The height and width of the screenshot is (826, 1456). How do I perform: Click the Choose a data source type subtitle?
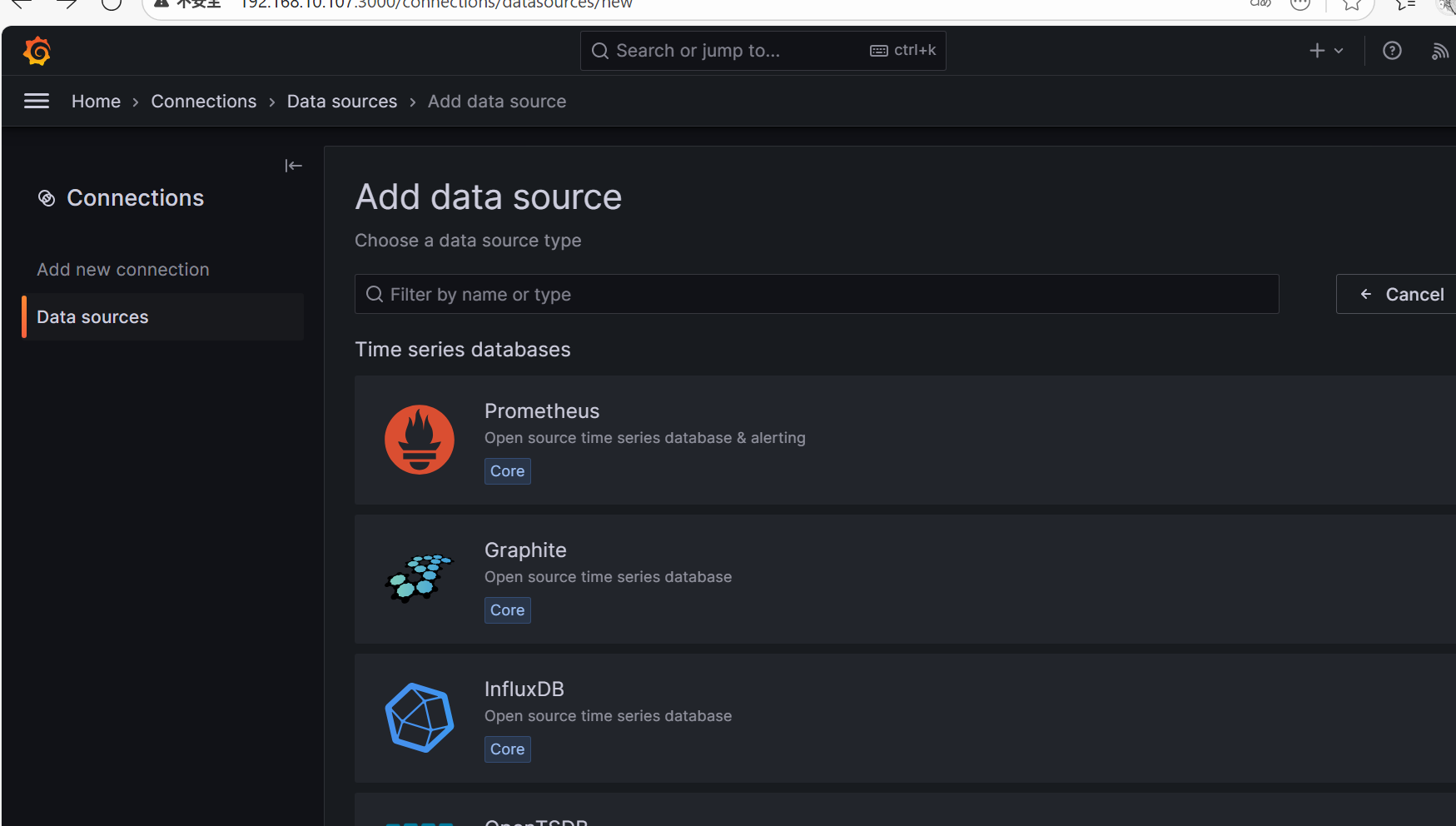pos(468,241)
